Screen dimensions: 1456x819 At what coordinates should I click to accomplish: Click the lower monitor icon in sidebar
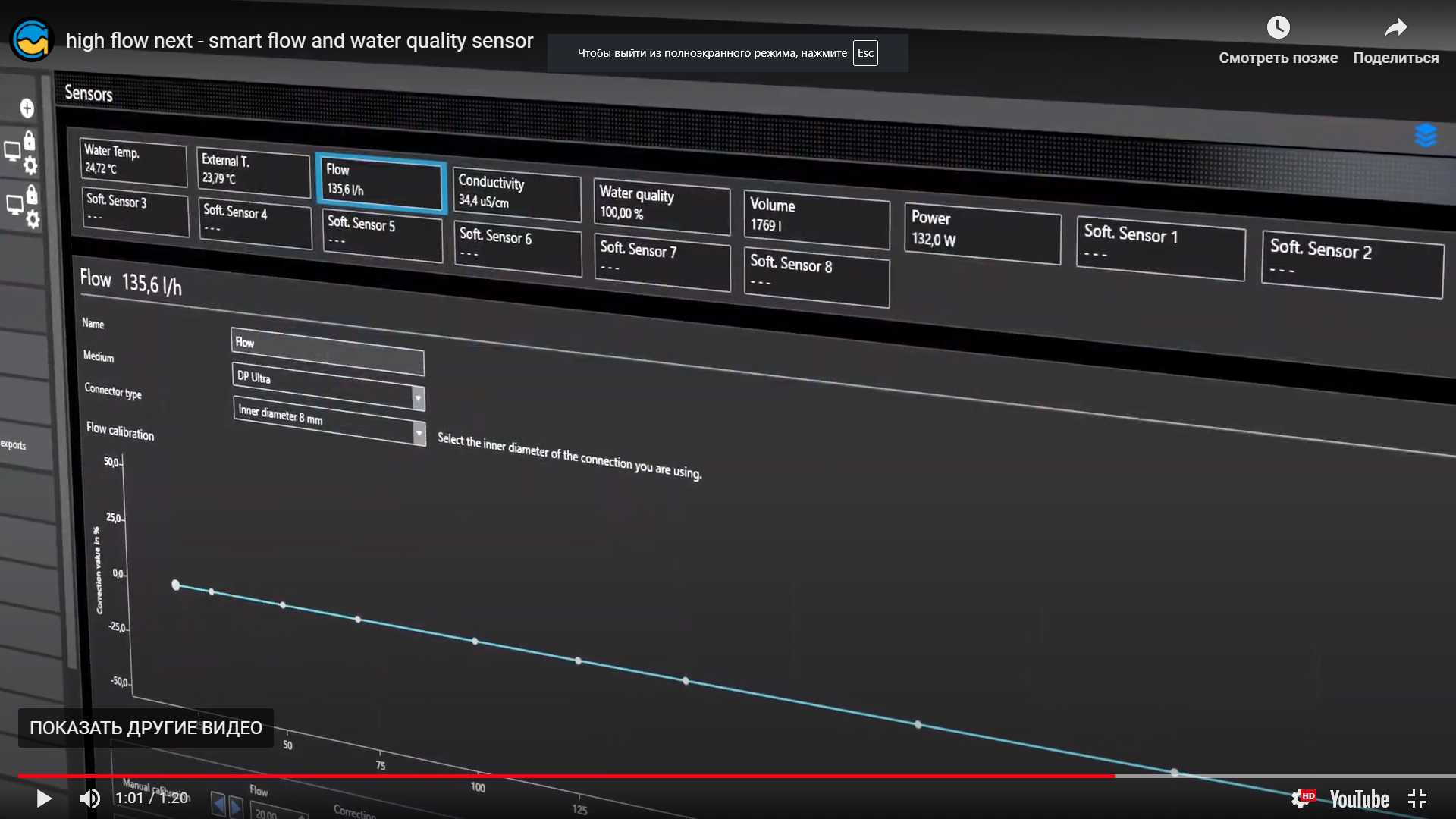tap(14, 205)
